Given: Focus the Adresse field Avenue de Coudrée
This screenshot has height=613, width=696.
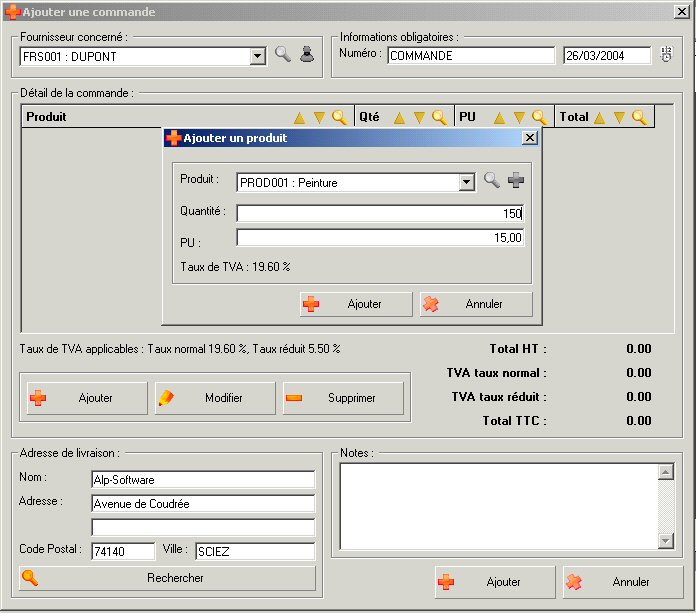Looking at the screenshot, I should click(x=203, y=504).
